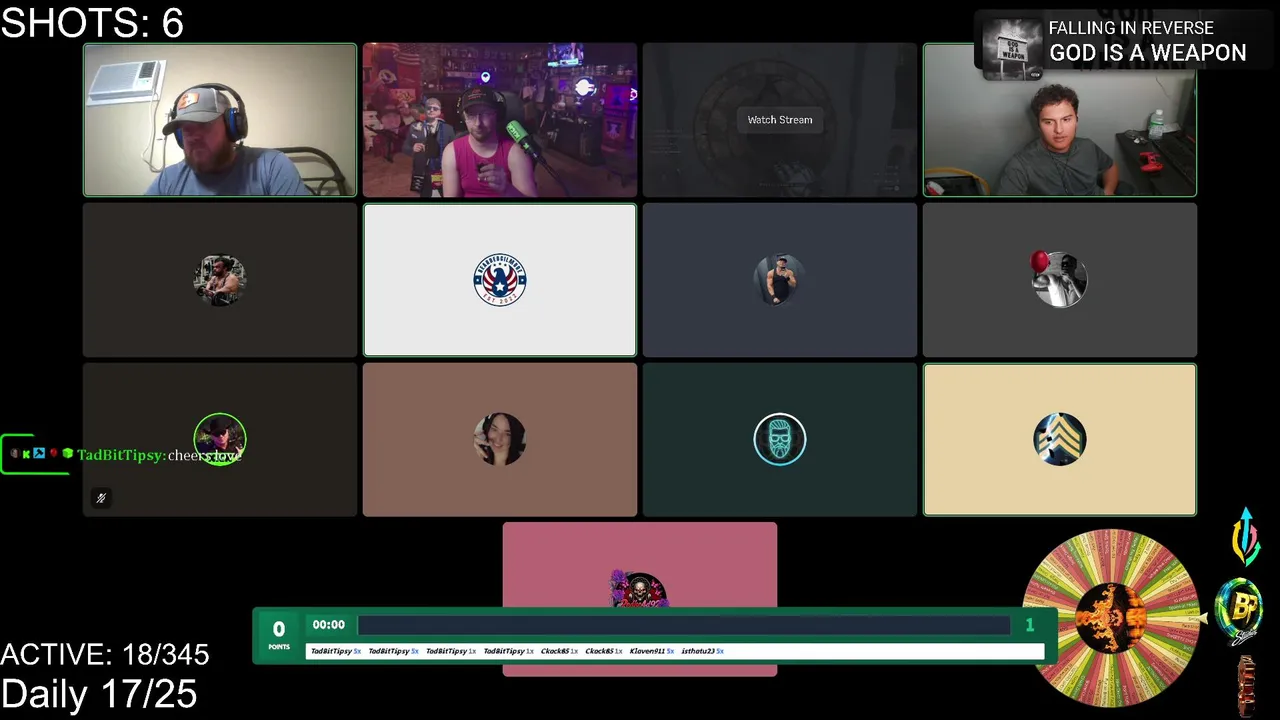Select the teal bearded skull avatar
The width and height of the screenshot is (1280, 720).
click(780, 440)
